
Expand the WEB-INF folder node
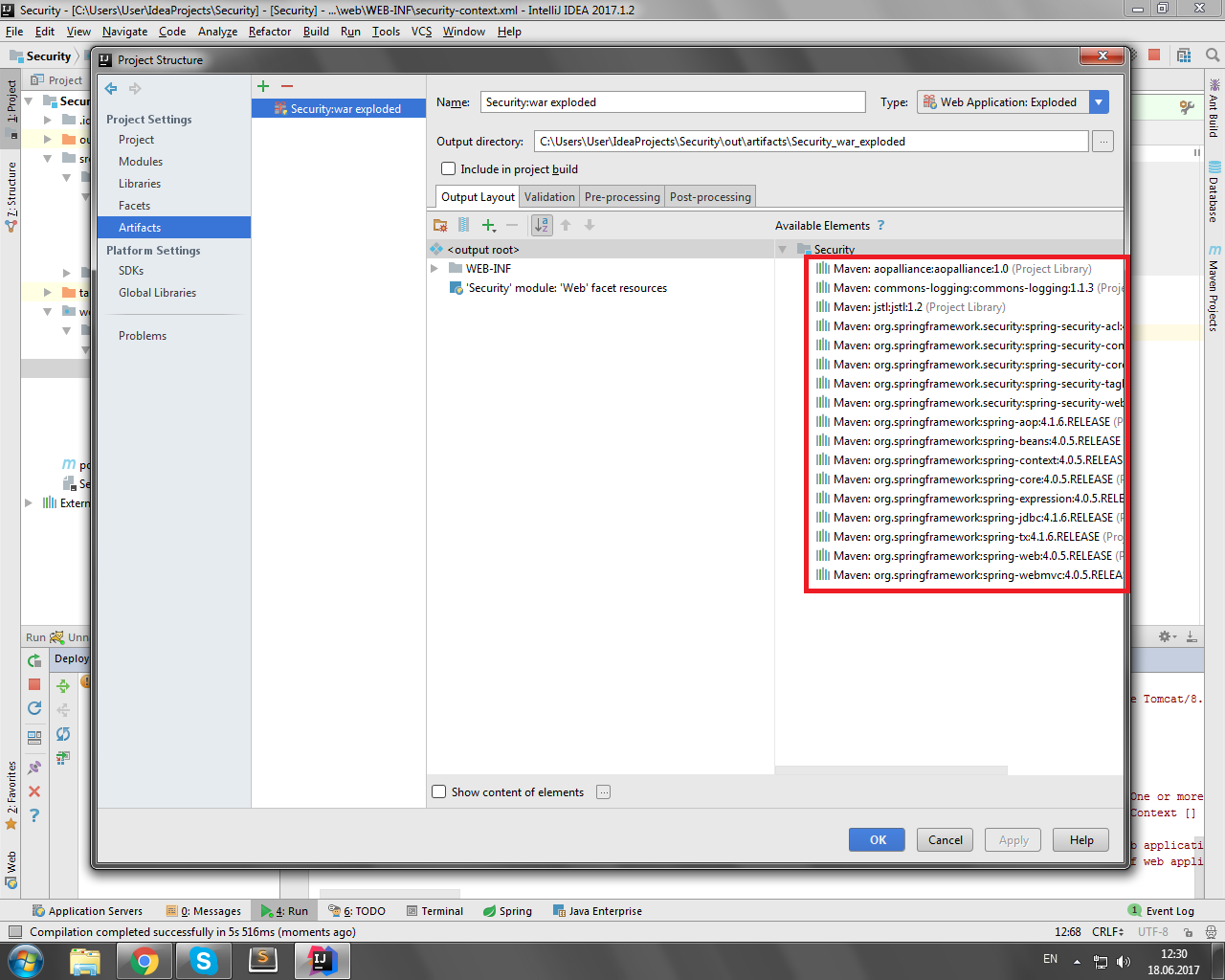coord(434,269)
